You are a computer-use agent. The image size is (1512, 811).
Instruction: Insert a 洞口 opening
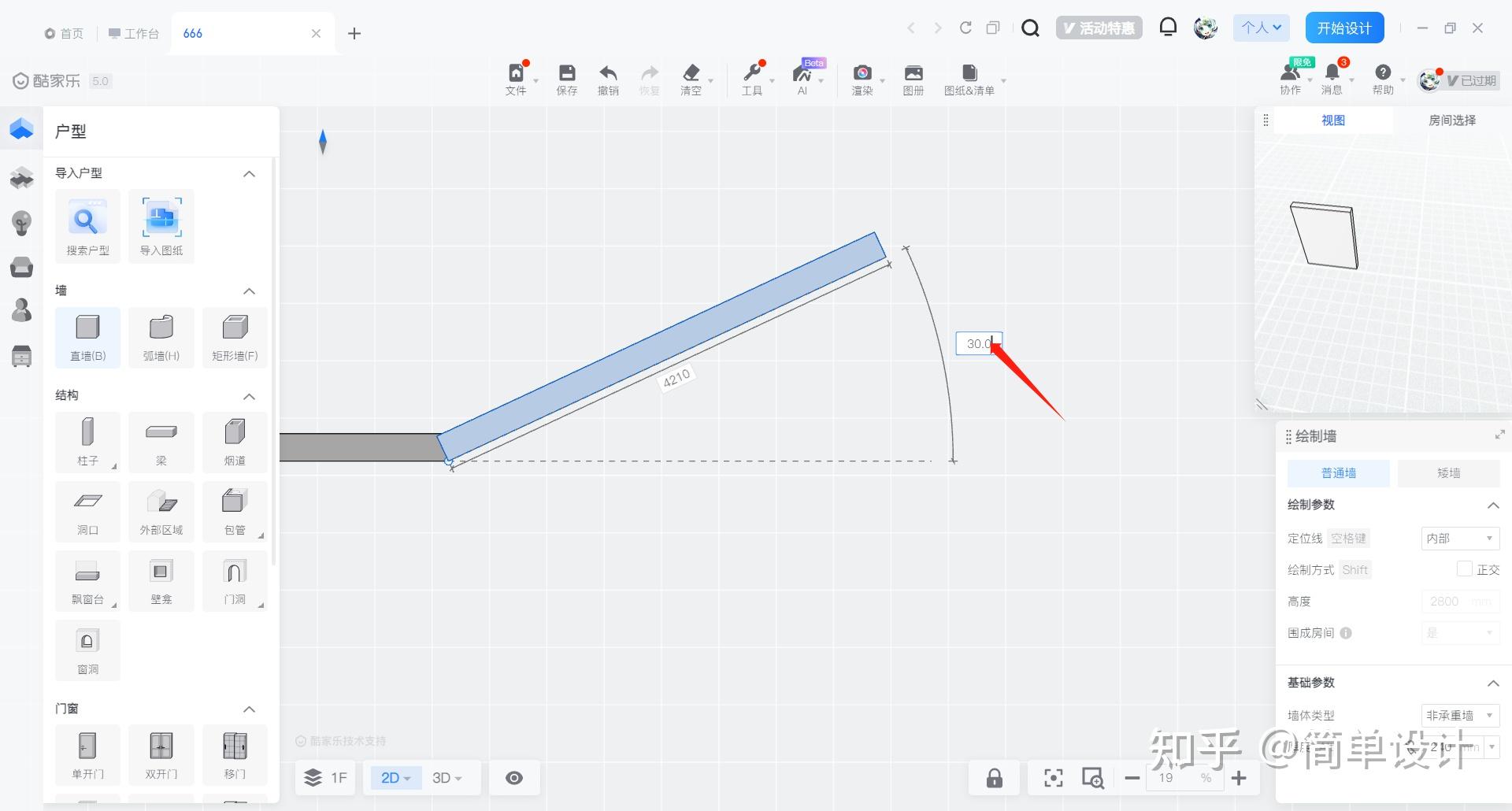coord(87,512)
